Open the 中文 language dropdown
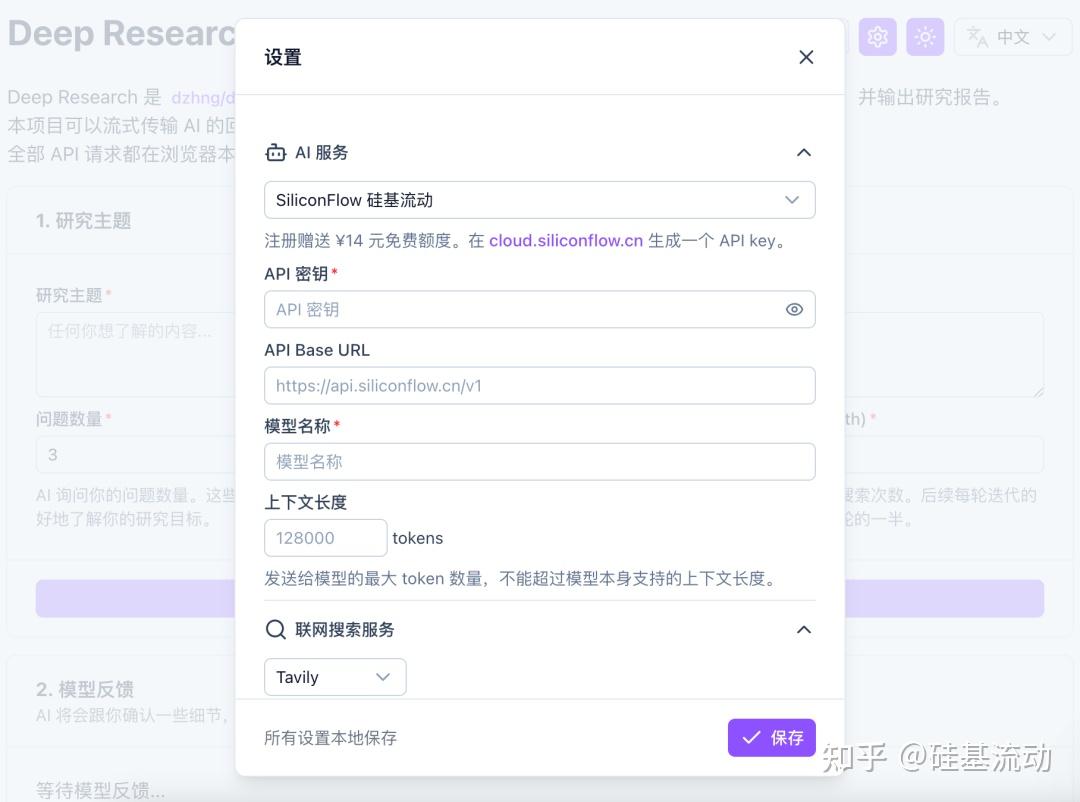Screen dimensions: 1080x802 click(1012, 37)
